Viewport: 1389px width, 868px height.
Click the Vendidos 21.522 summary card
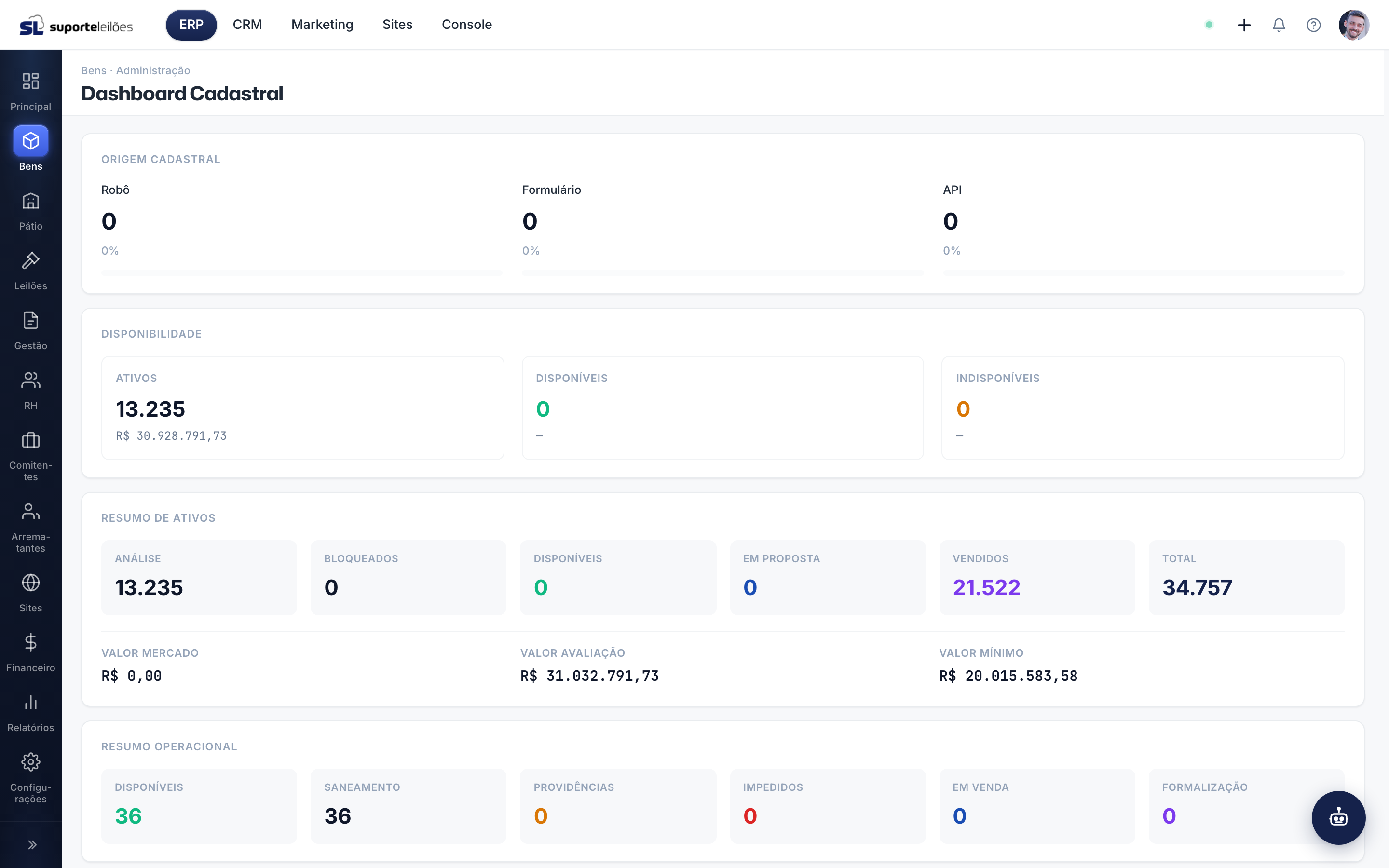point(1036,577)
